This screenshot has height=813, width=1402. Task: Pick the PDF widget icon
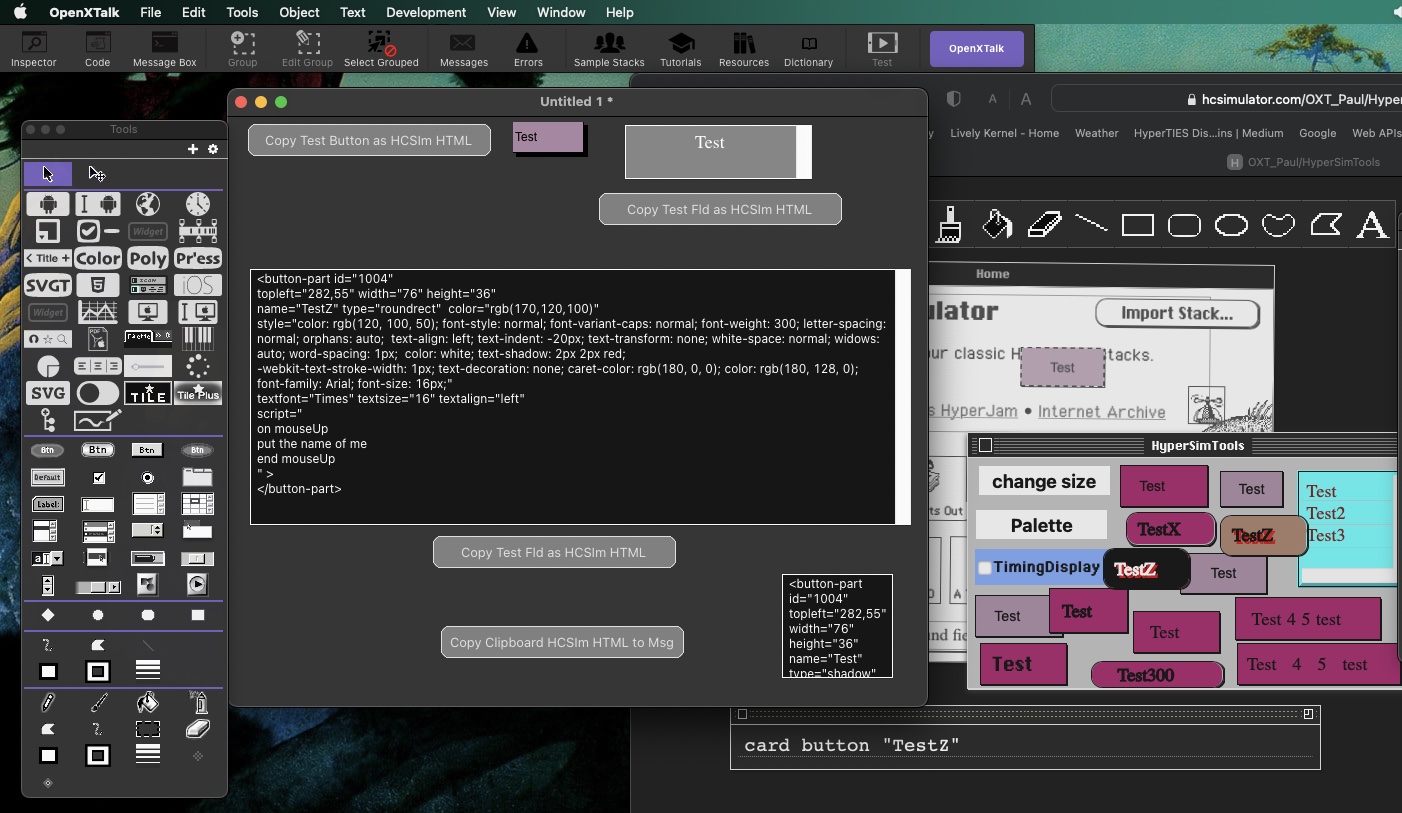click(x=98, y=339)
